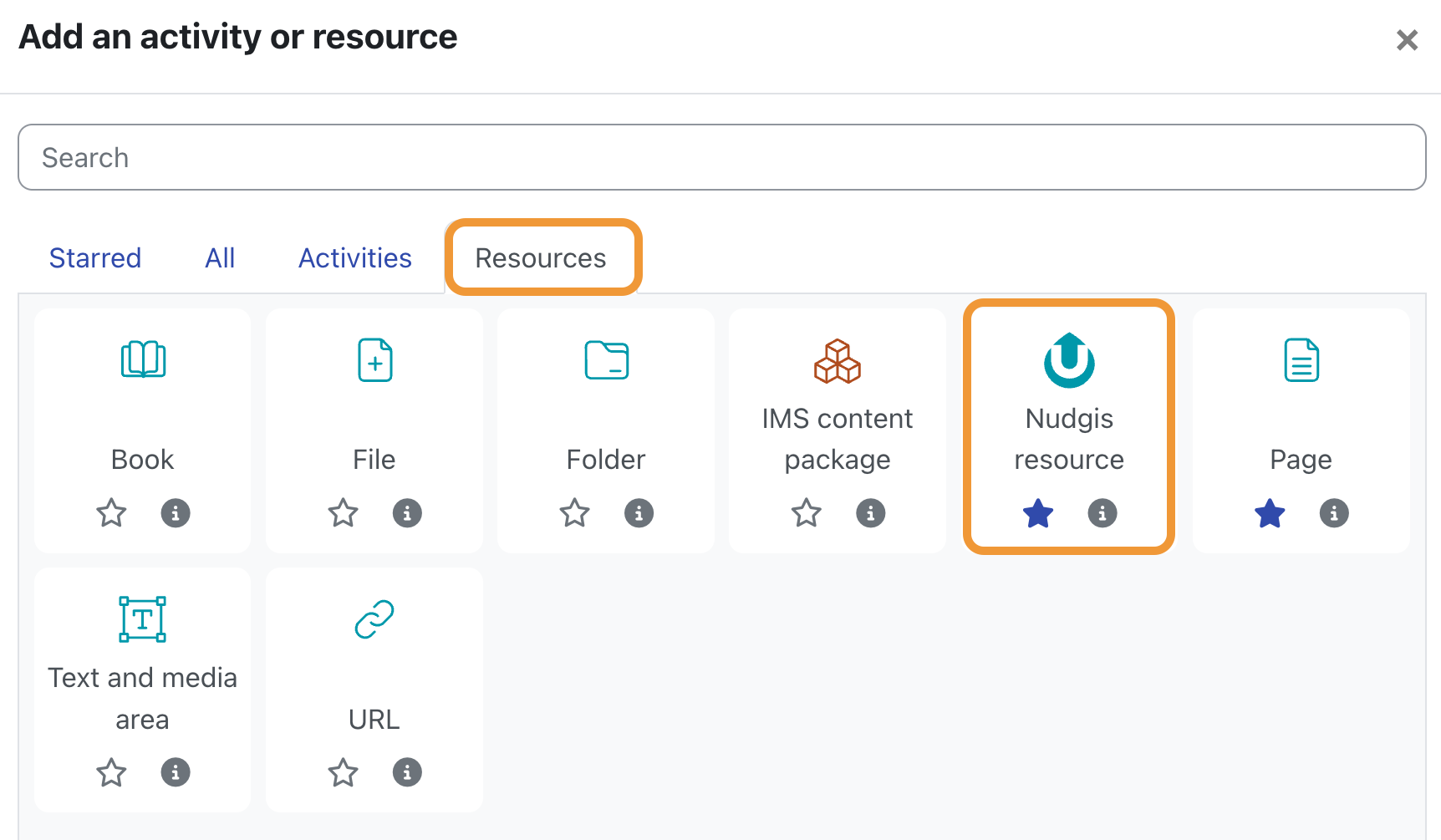
Task: Open info for URL
Action: (x=407, y=772)
